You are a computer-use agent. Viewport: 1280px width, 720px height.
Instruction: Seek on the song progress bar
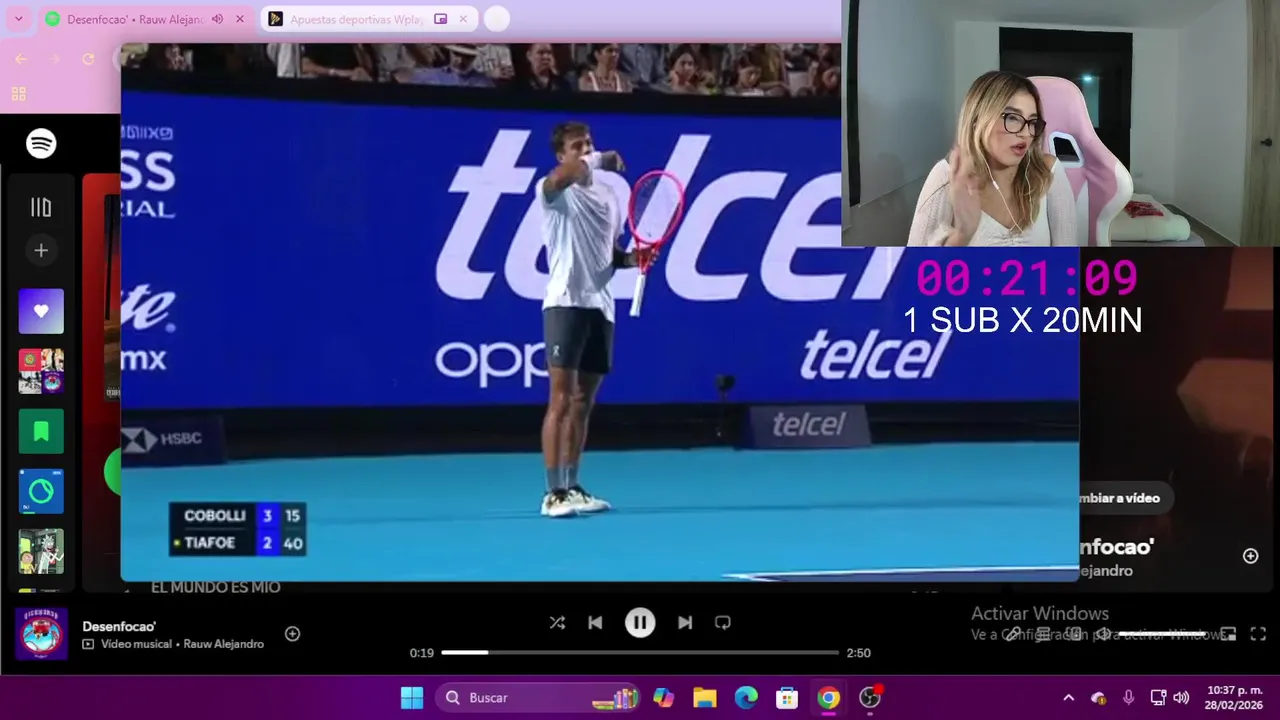(640, 652)
